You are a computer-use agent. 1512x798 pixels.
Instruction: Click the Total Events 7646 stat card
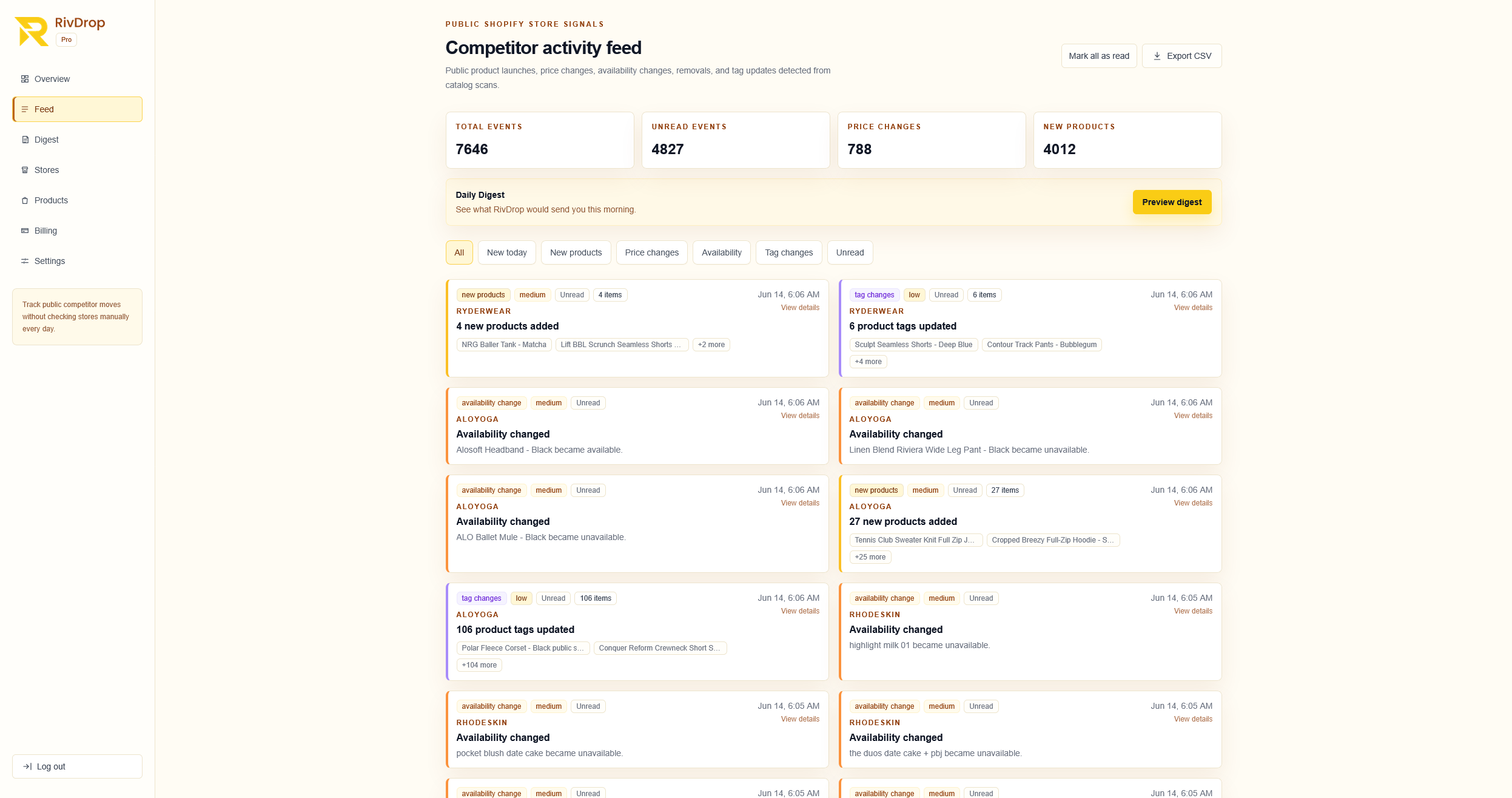(540, 140)
